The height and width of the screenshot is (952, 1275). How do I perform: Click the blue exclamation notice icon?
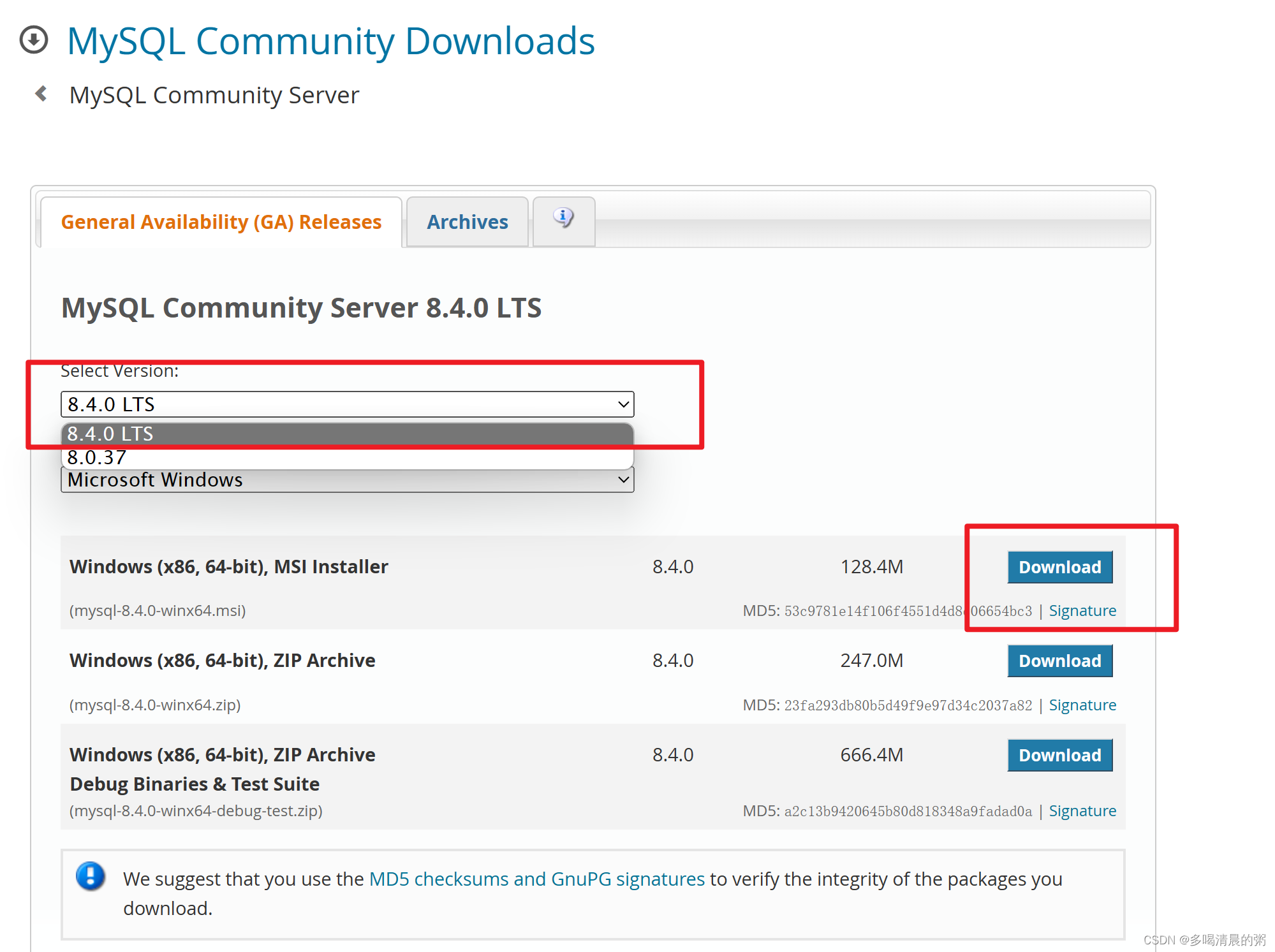coord(91,876)
